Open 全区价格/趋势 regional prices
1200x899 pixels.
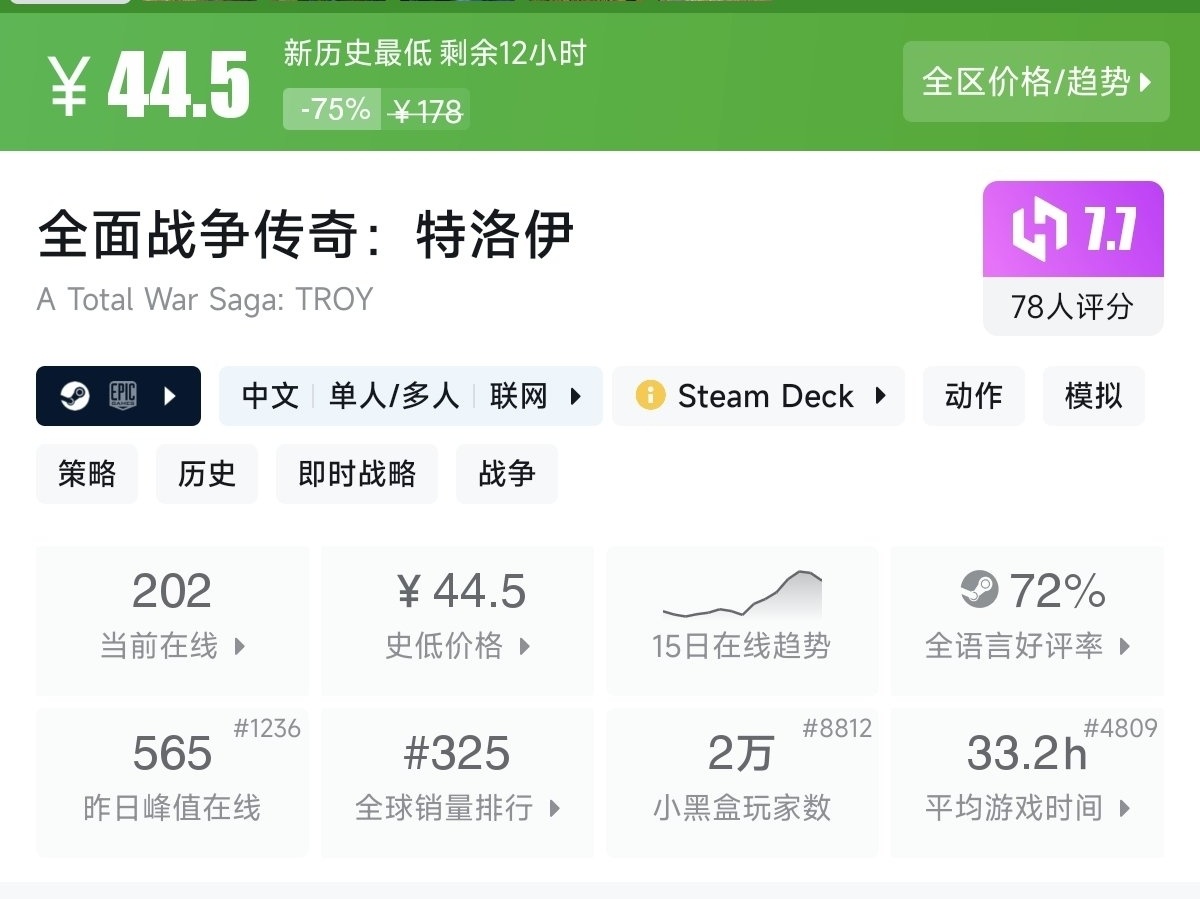pyautogui.click(x=1036, y=82)
